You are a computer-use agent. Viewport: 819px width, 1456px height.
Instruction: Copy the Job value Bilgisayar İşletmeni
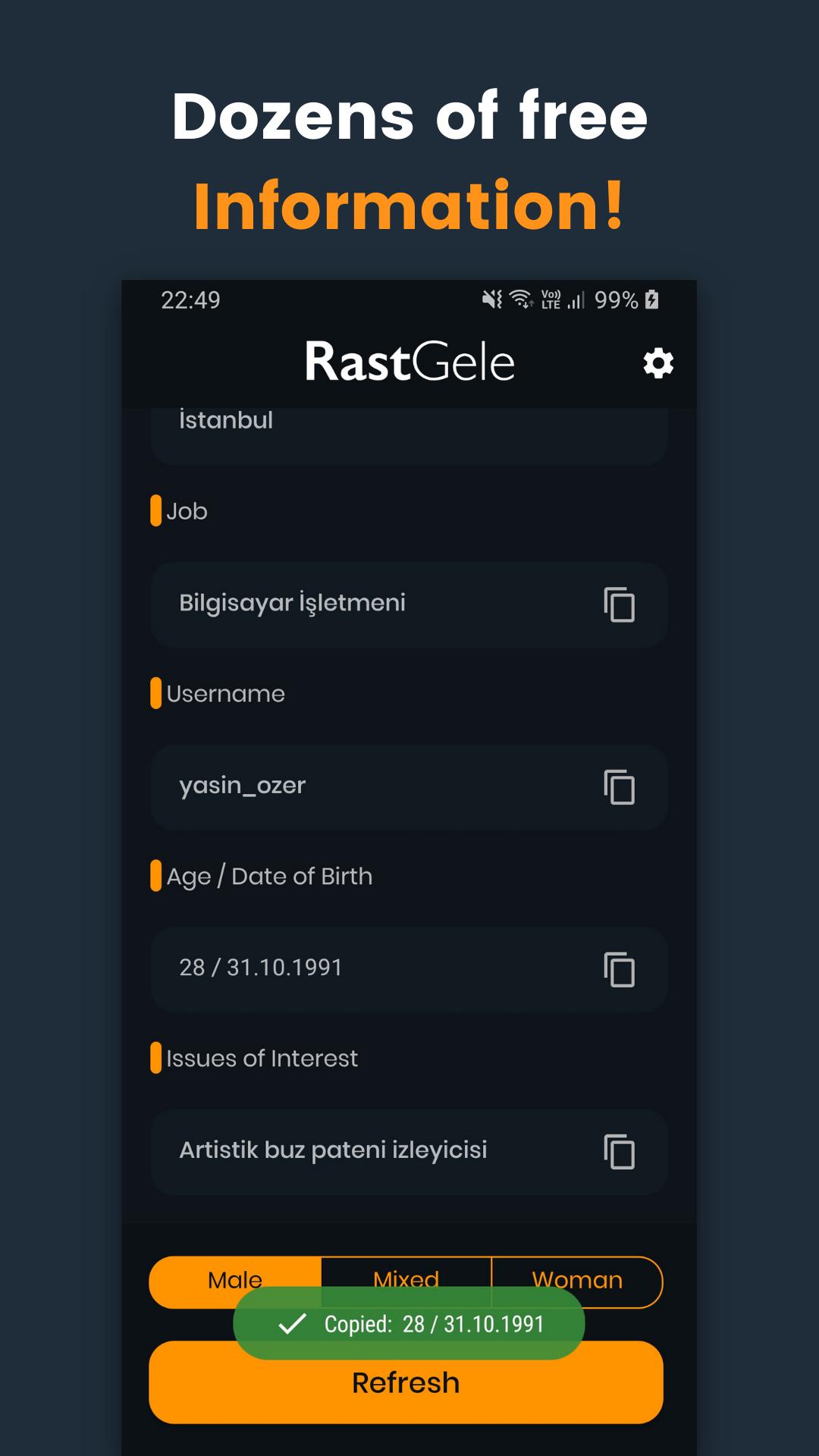[620, 604]
